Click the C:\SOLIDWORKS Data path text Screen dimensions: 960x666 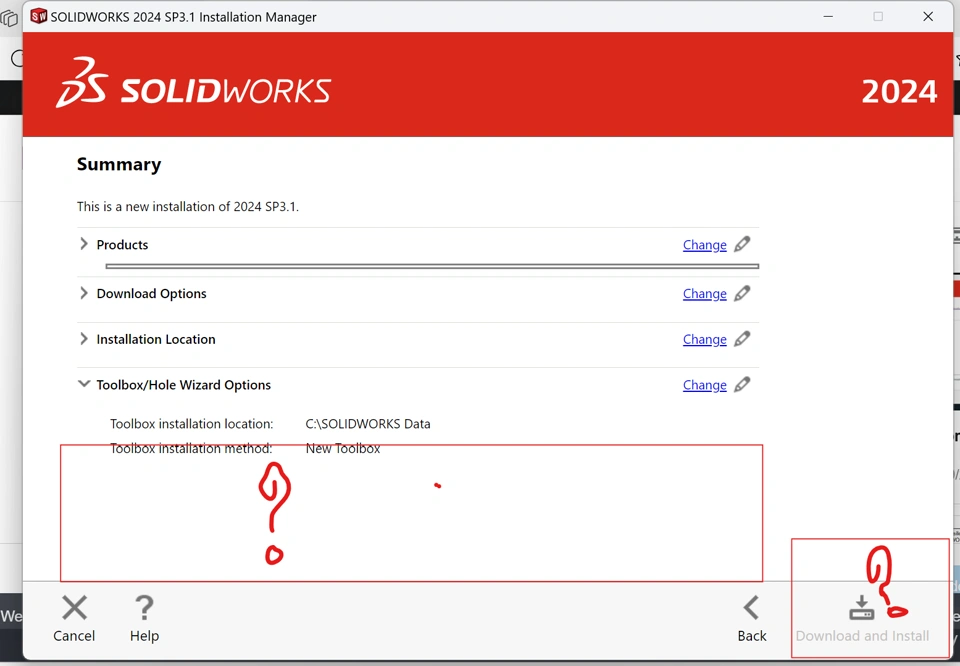click(x=368, y=424)
